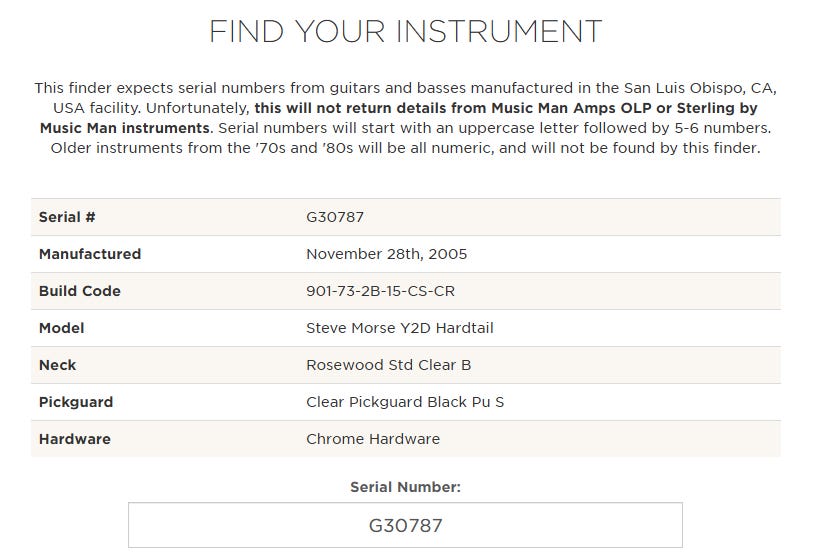This screenshot has width=822, height=556.
Task: Select the "Serial #" row label
Action: pos(67,217)
